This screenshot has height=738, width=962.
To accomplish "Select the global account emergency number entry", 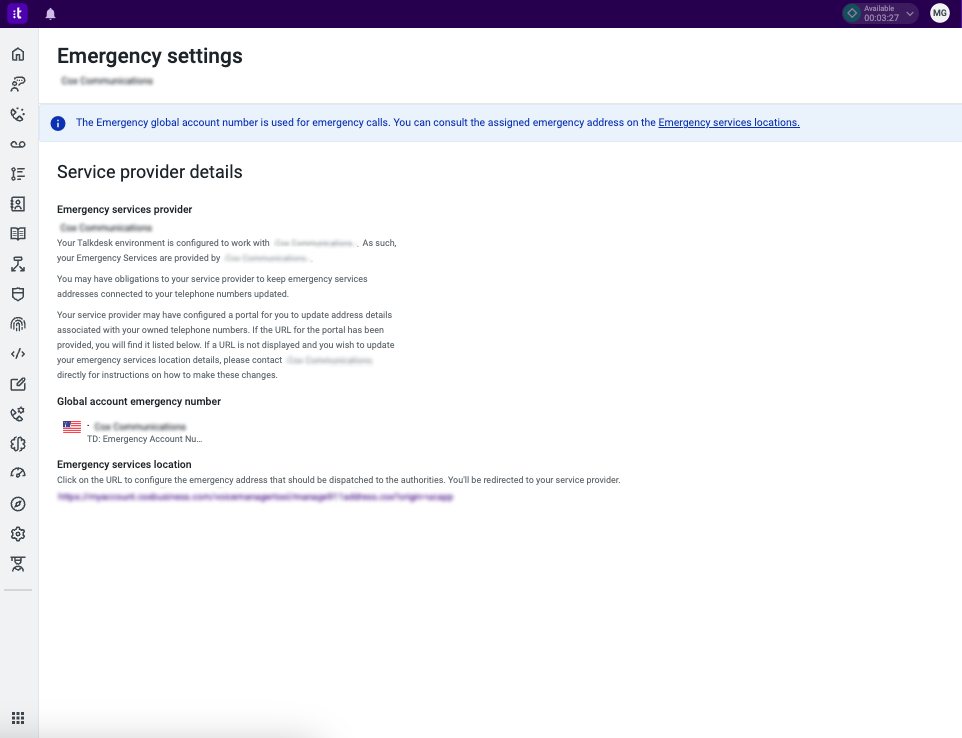I will click(133, 432).
